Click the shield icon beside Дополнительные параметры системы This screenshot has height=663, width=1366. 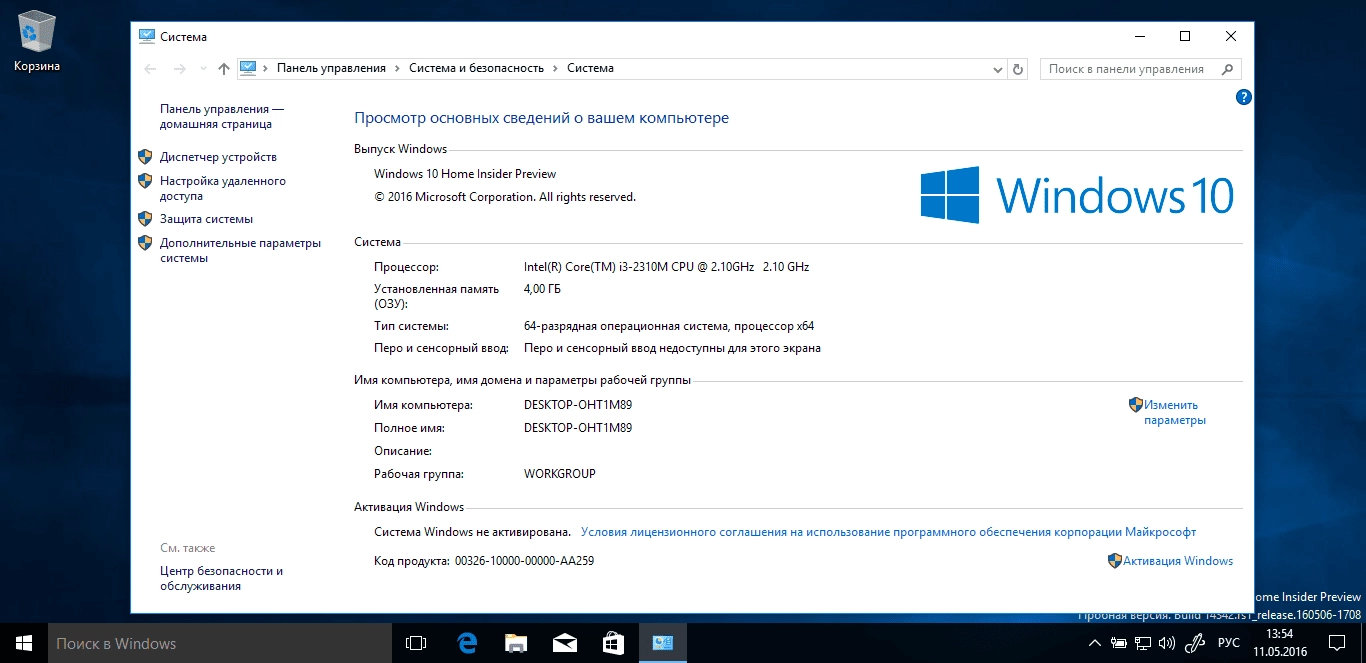(x=145, y=243)
